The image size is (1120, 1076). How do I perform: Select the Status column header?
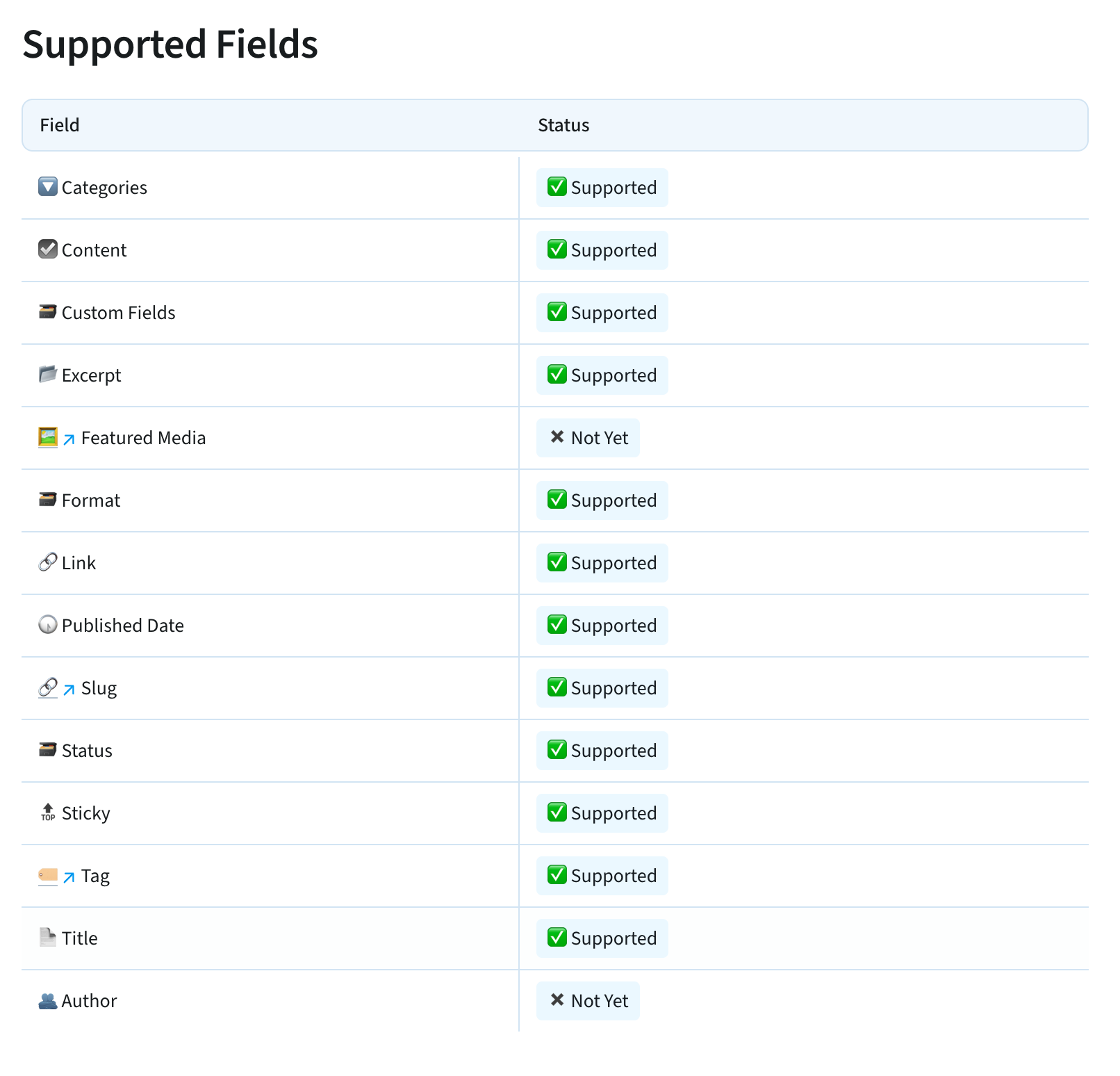(x=563, y=125)
